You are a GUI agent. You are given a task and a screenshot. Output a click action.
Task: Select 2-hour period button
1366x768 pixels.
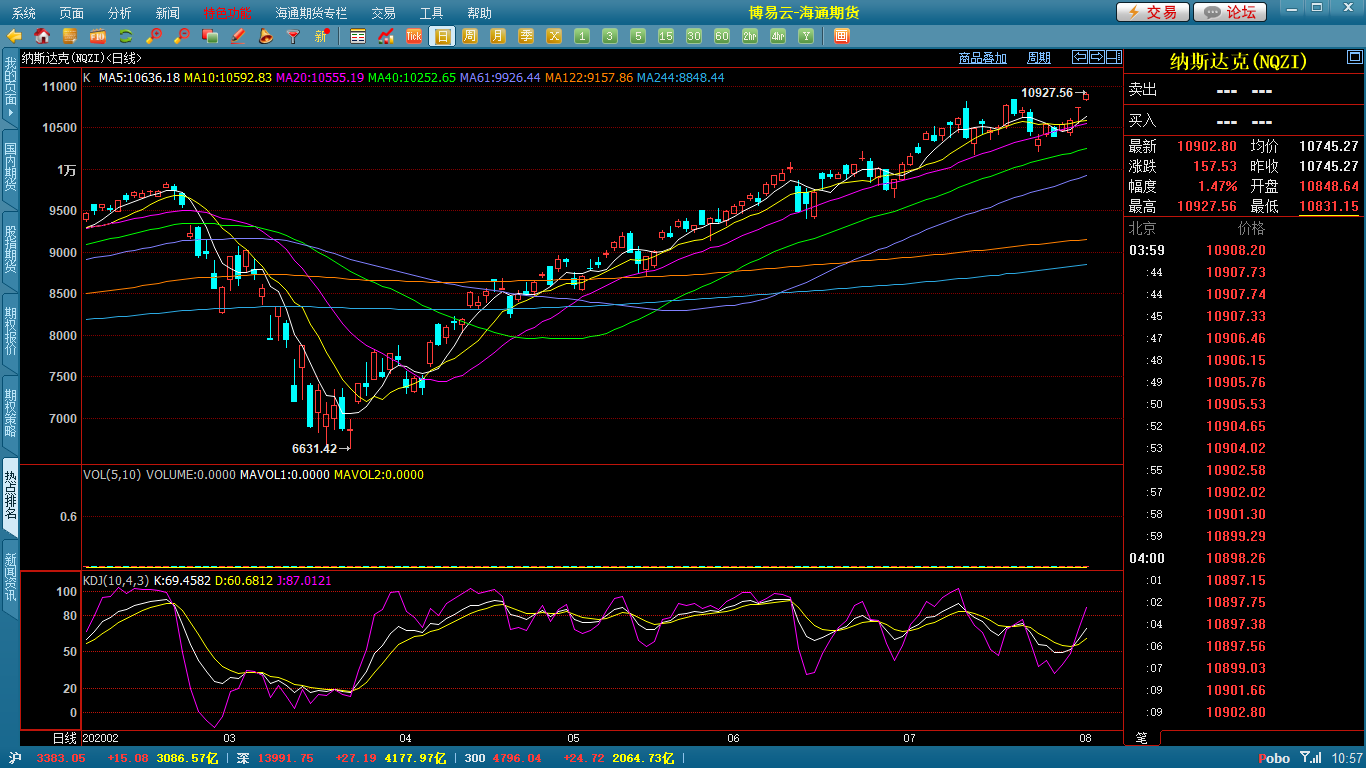pos(750,36)
